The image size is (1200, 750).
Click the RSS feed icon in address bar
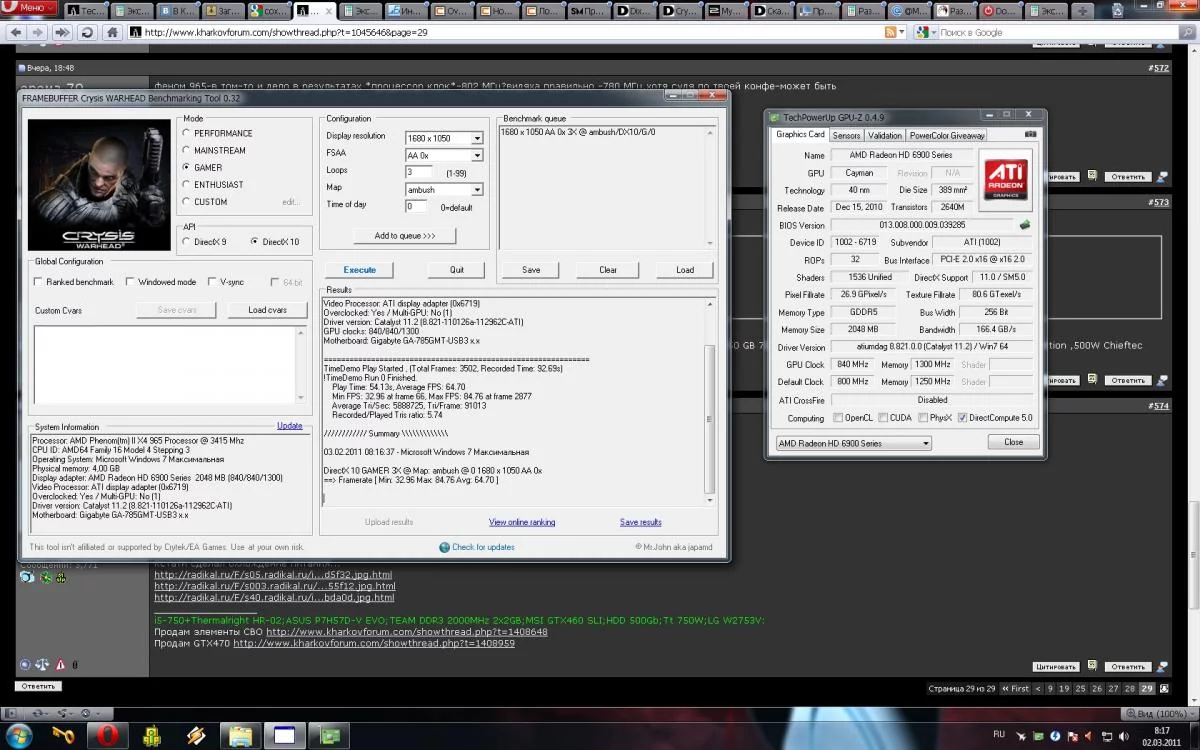[890, 32]
